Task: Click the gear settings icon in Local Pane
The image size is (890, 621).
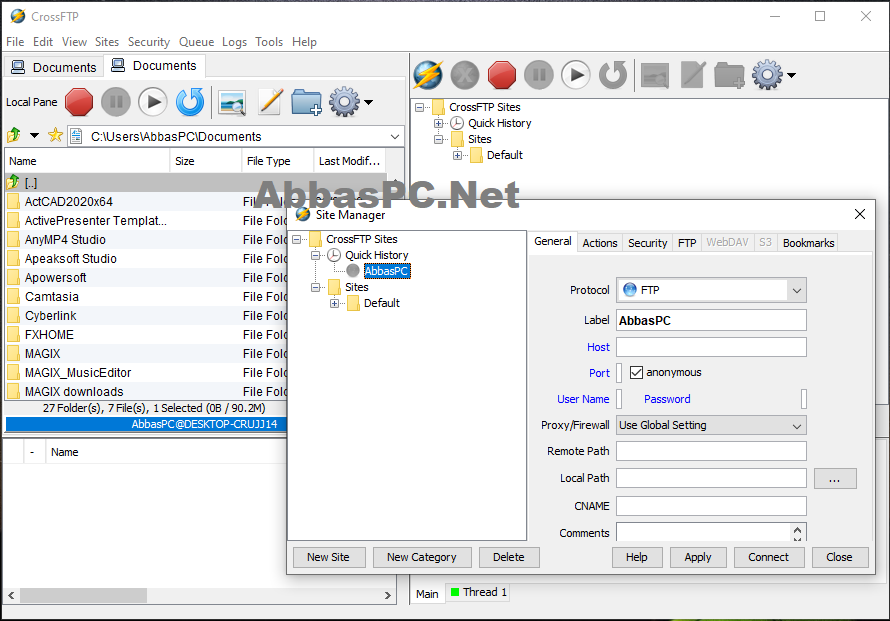Action: click(344, 102)
